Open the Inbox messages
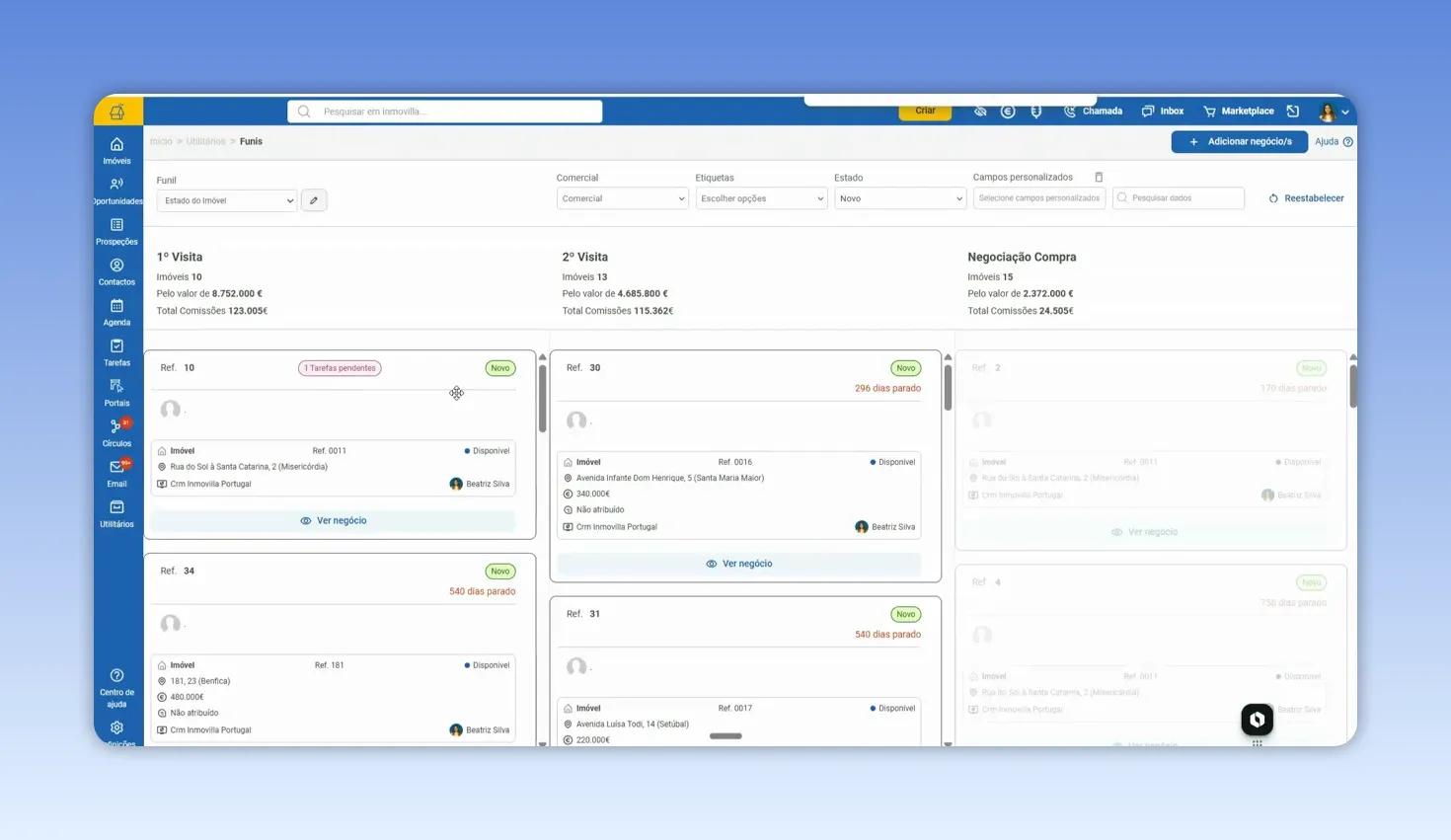Image resolution: width=1451 pixels, height=840 pixels. pos(1163,112)
